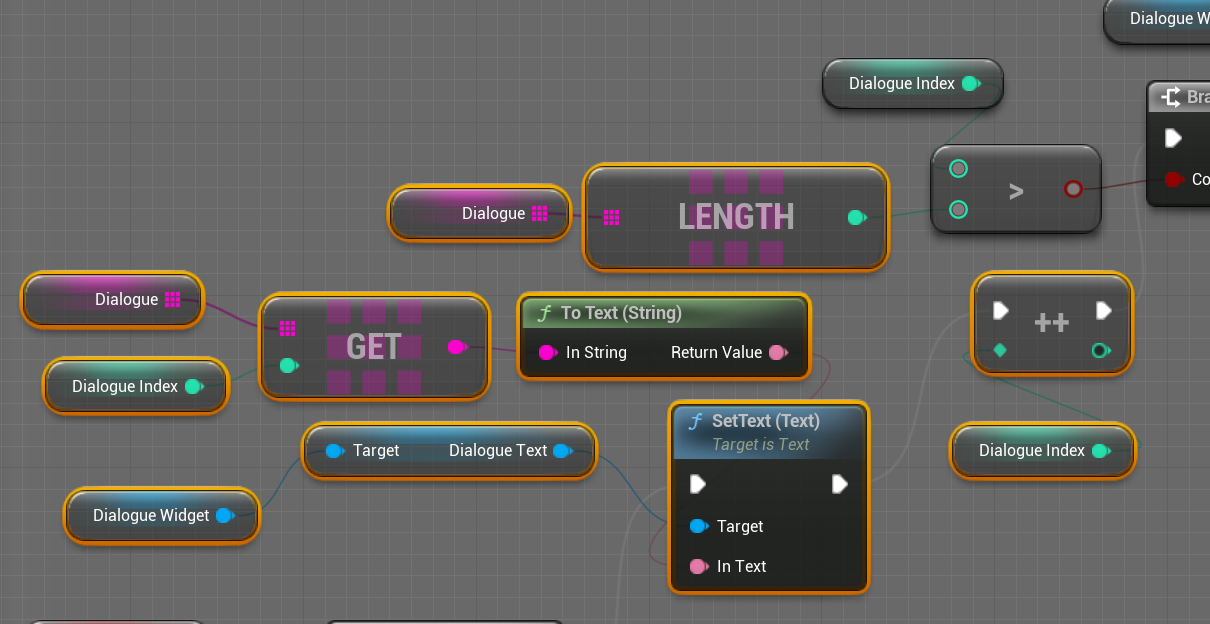Click the Branch node's red Condition pin

[x=1174, y=180]
